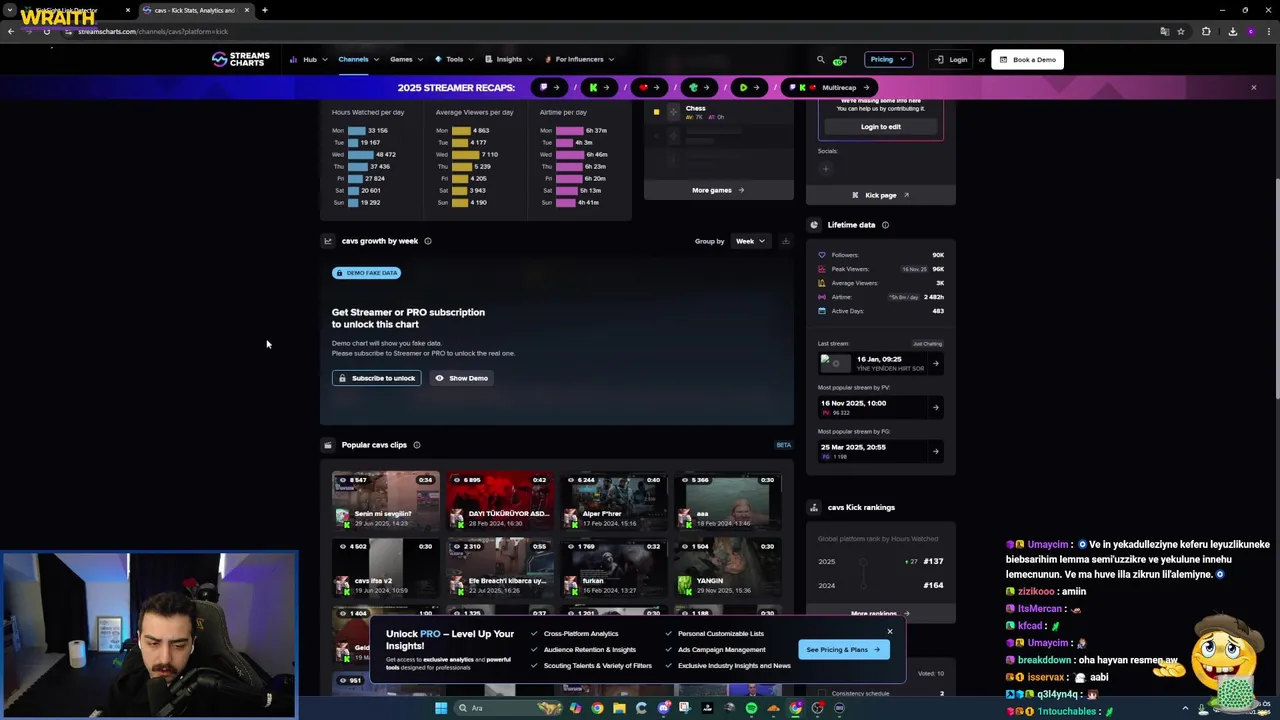Open the Twitch recap pill in banner
Screen dimensions: 1280x720
pyautogui.click(x=549, y=87)
